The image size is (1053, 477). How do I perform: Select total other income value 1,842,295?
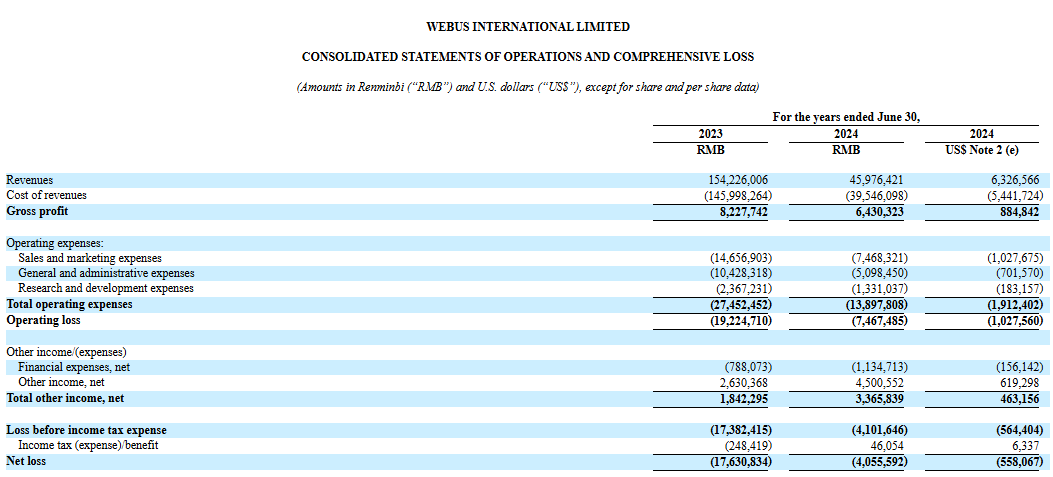coord(741,398)
